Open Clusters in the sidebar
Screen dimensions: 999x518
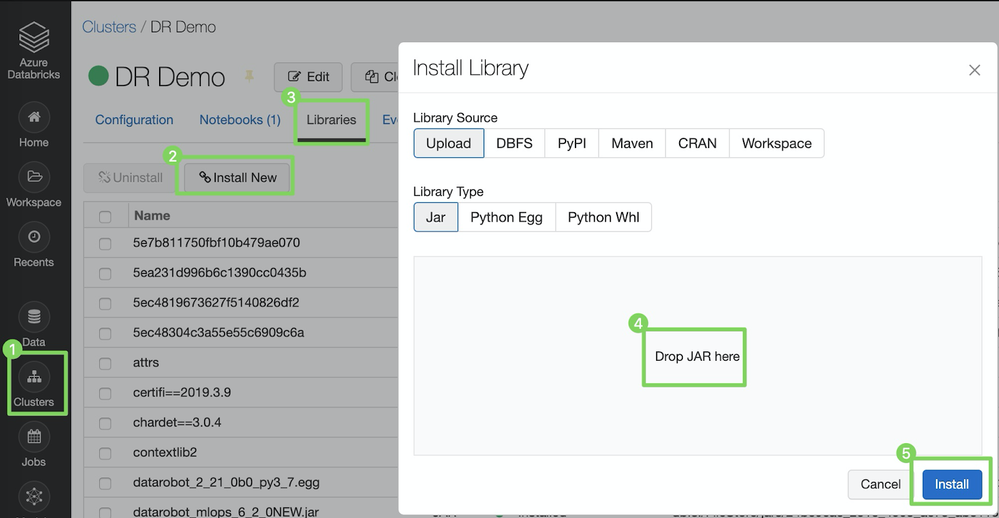(34, 385)
